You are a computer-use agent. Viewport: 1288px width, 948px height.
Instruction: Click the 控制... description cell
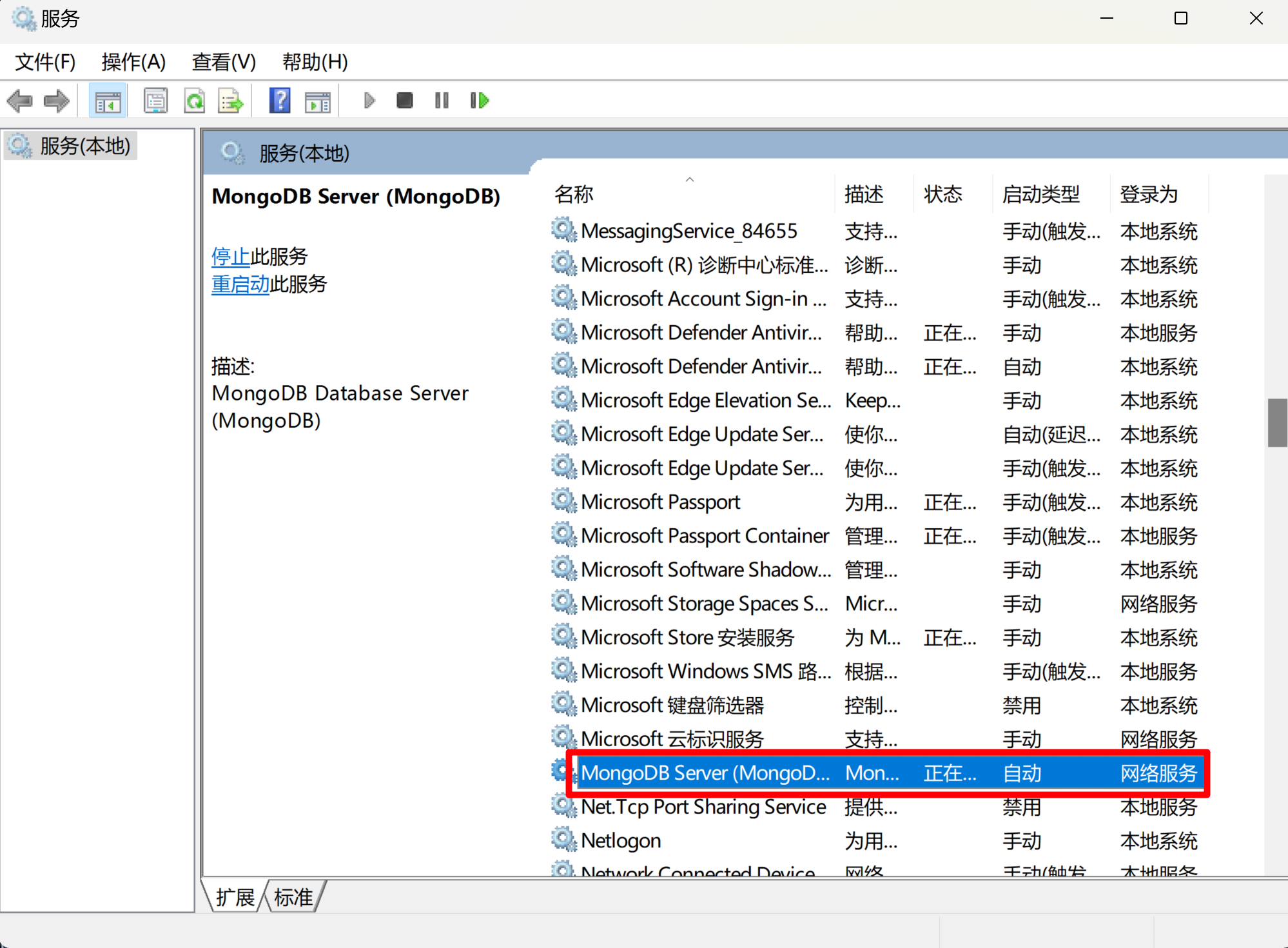871,706
